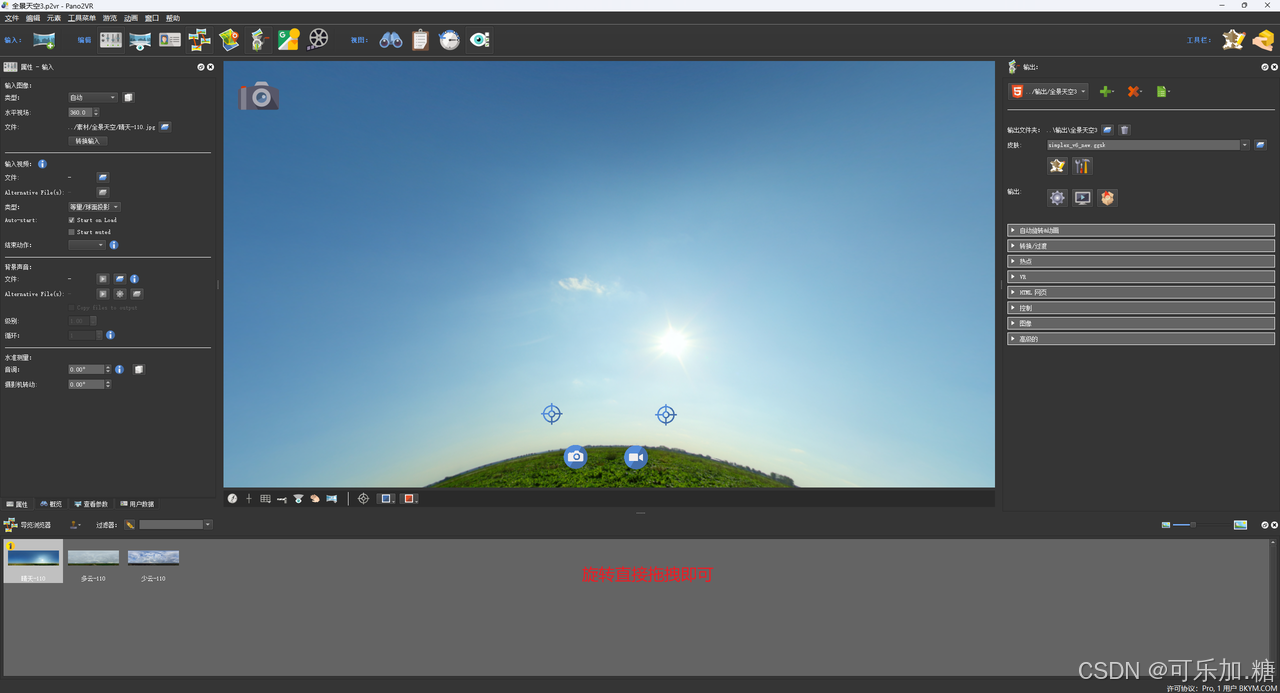Select 晴天-110 panorama thumbnail
Viewport: 1280px width, 693px height.
33,562
